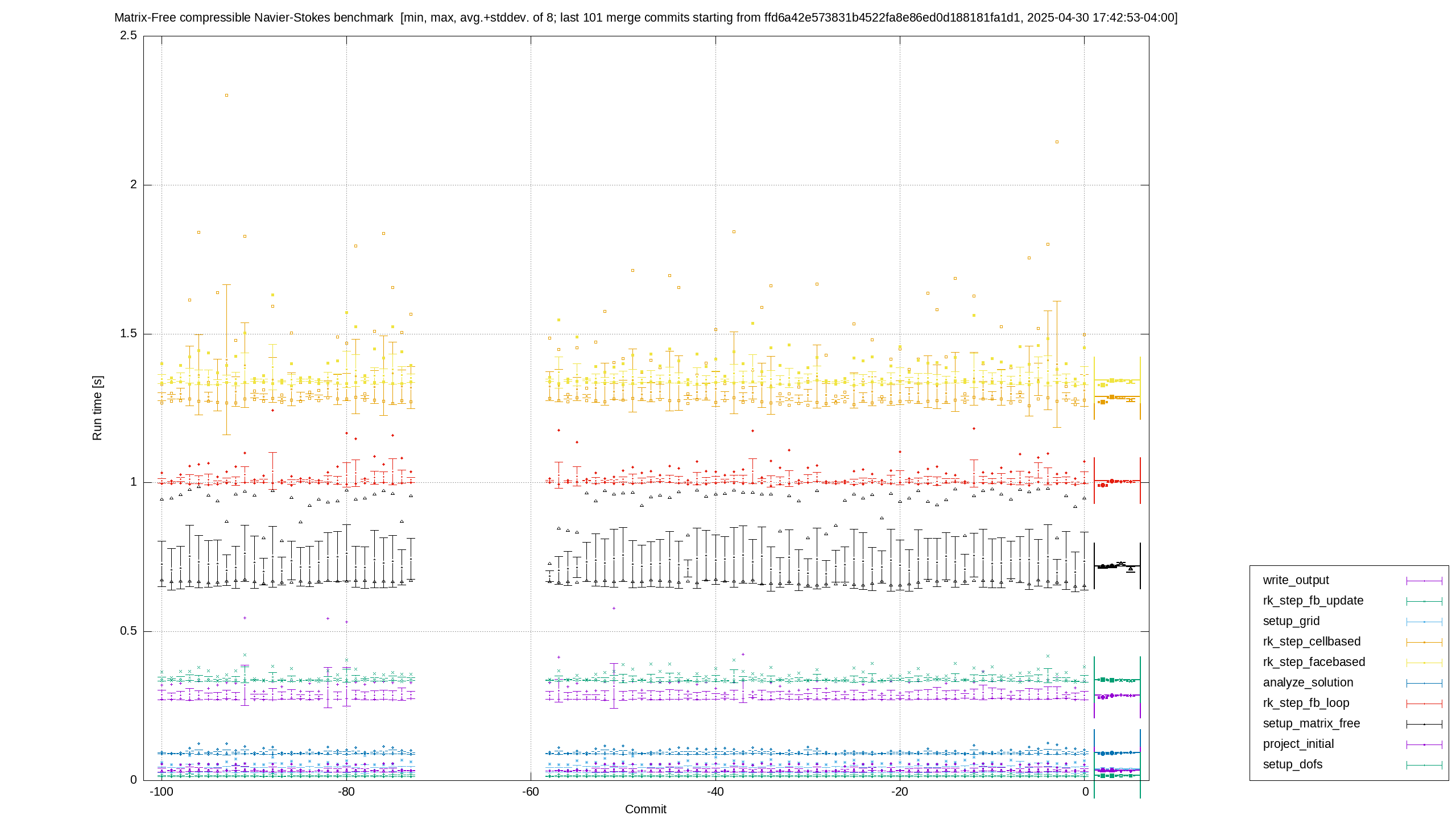Click the chart title text at top
The width and height of the screenshot is (1456, 819).
[646, 18]
